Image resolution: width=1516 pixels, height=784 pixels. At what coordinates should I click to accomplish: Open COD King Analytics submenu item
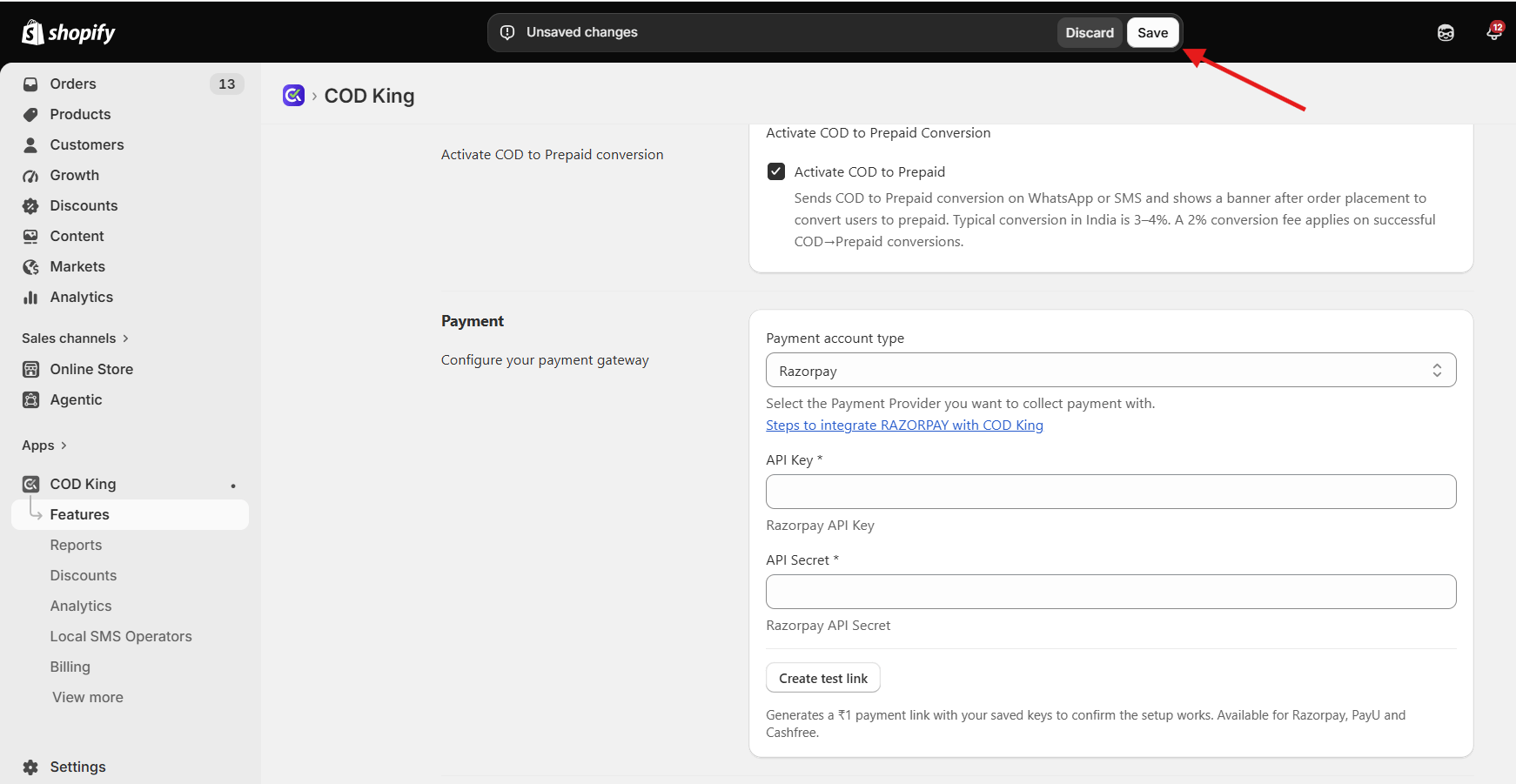point(81,606)
